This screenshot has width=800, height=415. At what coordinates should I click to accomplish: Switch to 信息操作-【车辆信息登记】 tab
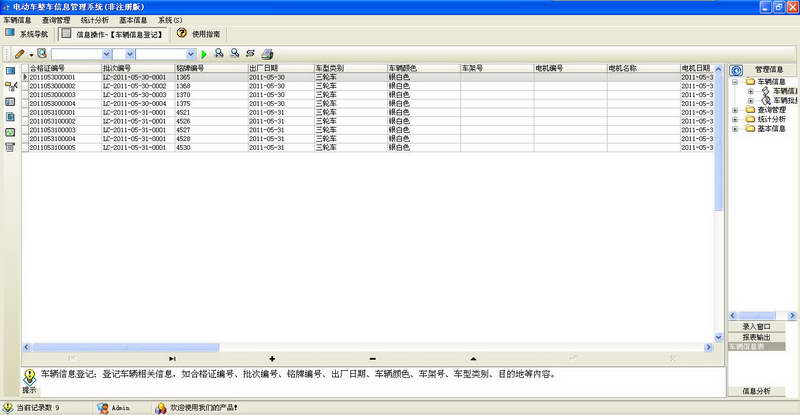click(113, 34)
